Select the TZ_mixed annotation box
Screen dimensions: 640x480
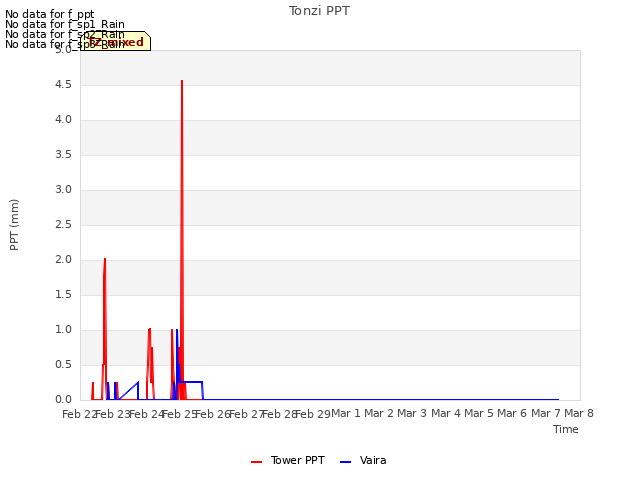point(116,41)
